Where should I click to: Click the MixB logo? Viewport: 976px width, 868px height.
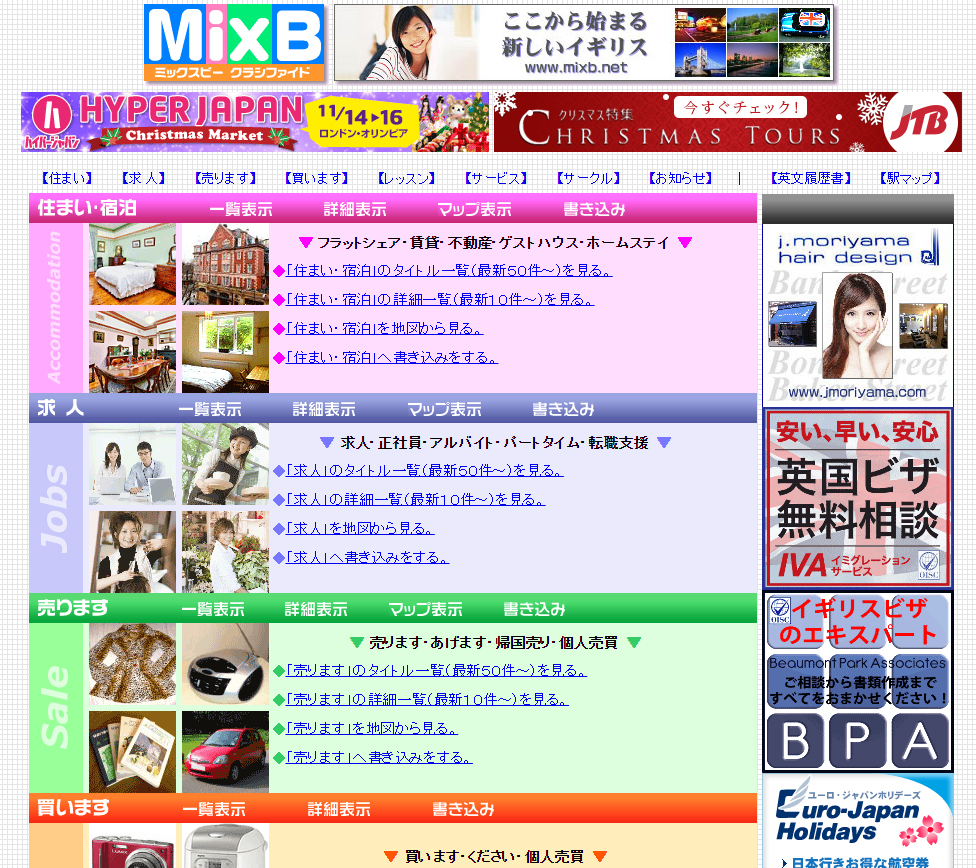pyautogui.click(x=234, y=42)
